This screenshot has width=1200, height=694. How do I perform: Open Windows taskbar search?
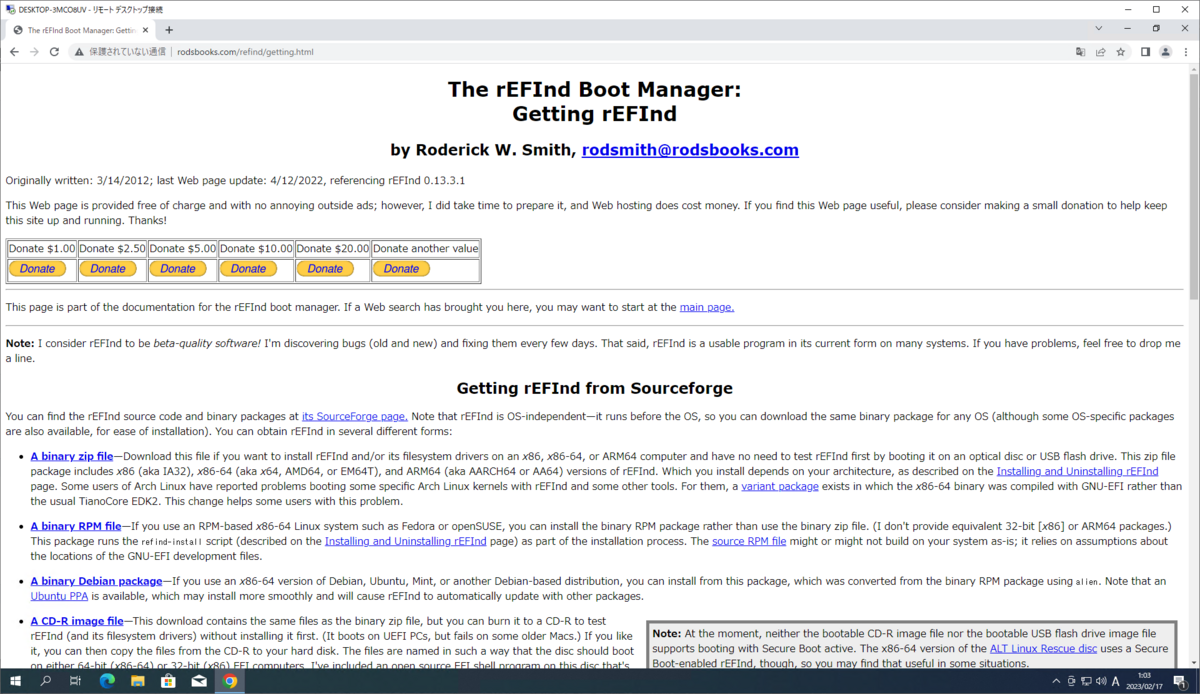(46, 681)
